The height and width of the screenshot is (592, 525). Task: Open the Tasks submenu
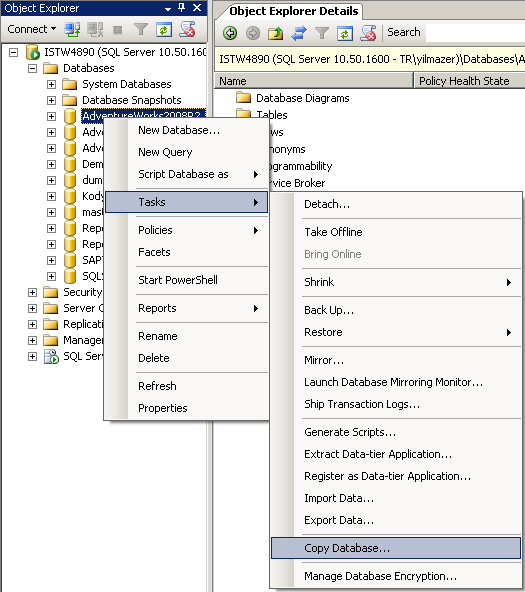[x=186, y=202]
